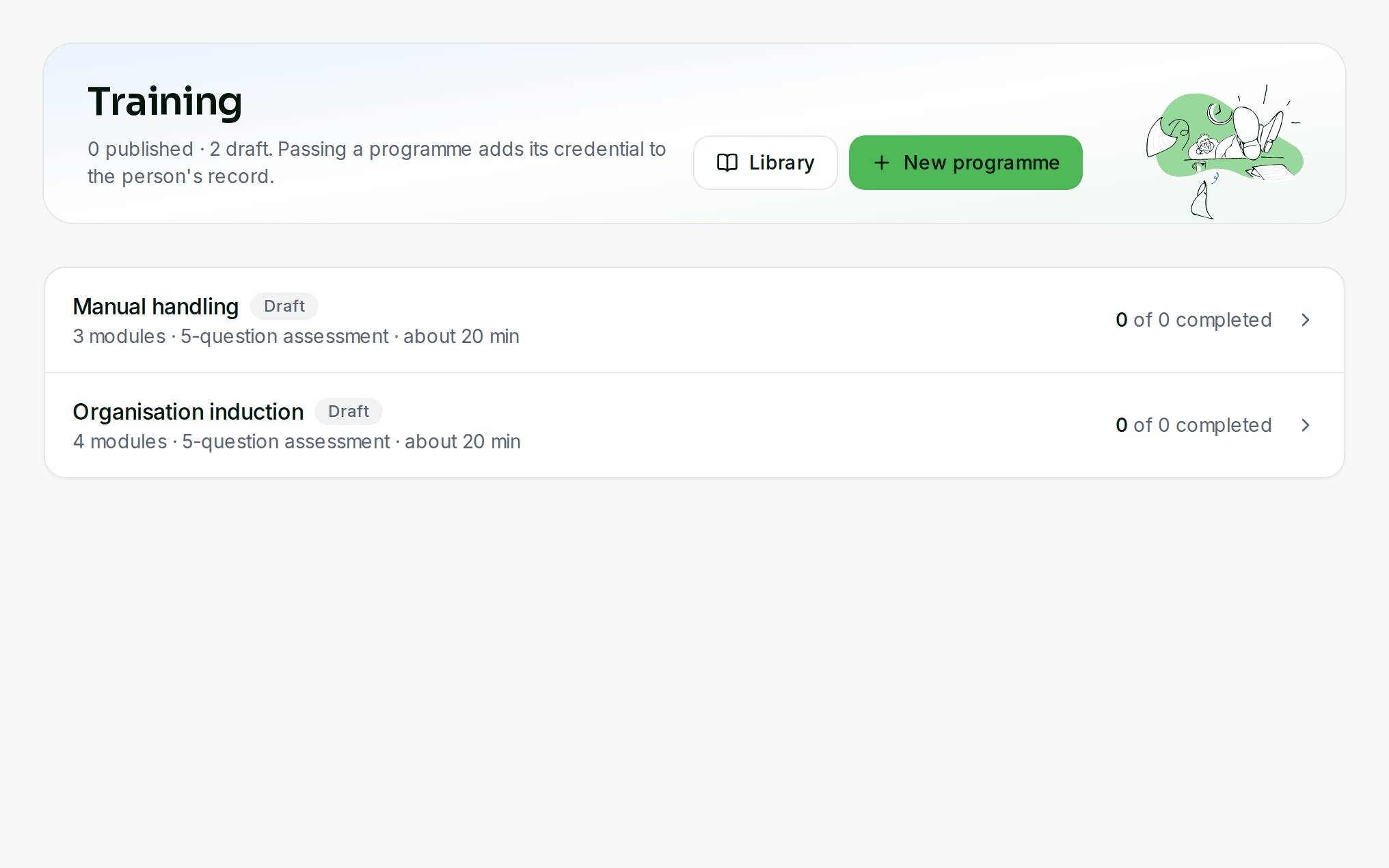Click '3 modules · 5-question assessment' text
This screenshot has width=1389, height=868.
pos(230,336)
